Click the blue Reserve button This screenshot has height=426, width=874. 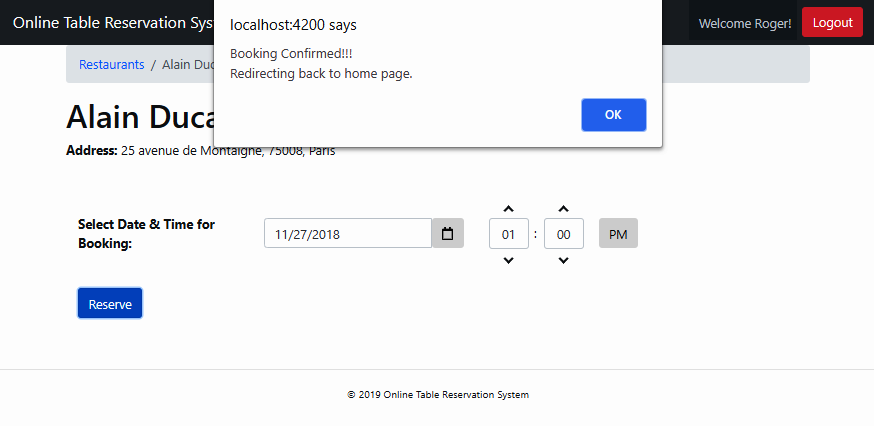tap(110, 304)
